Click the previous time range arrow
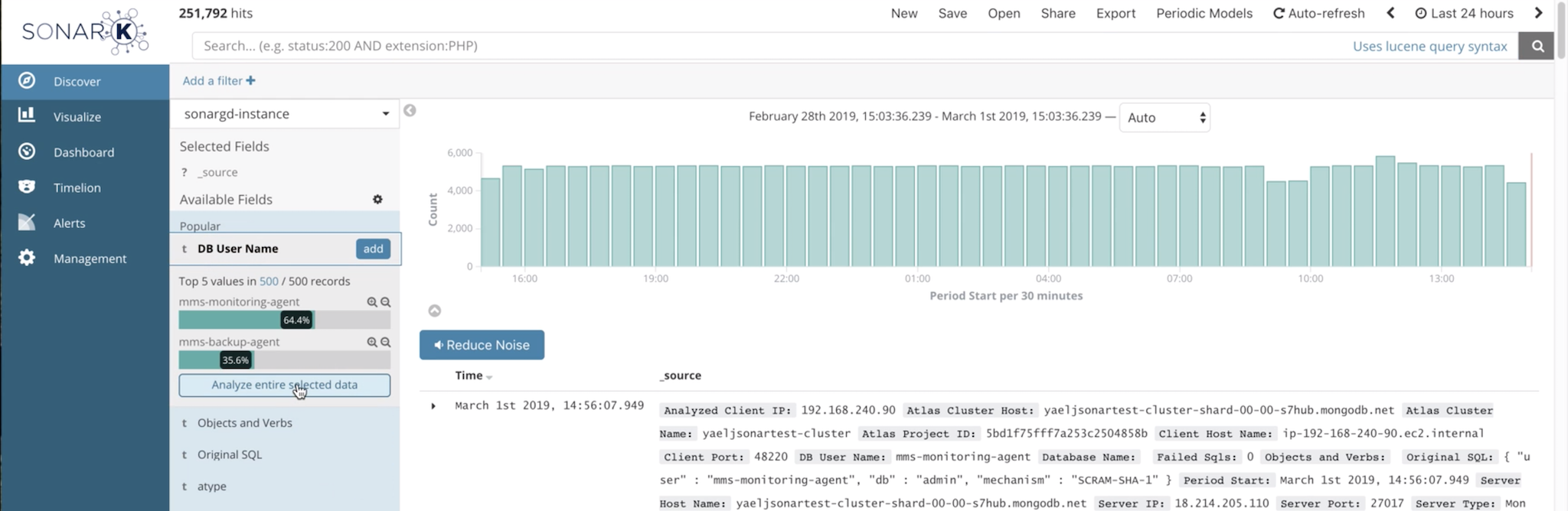This screenshot has height=511, width=1568. click(1391, 13)
